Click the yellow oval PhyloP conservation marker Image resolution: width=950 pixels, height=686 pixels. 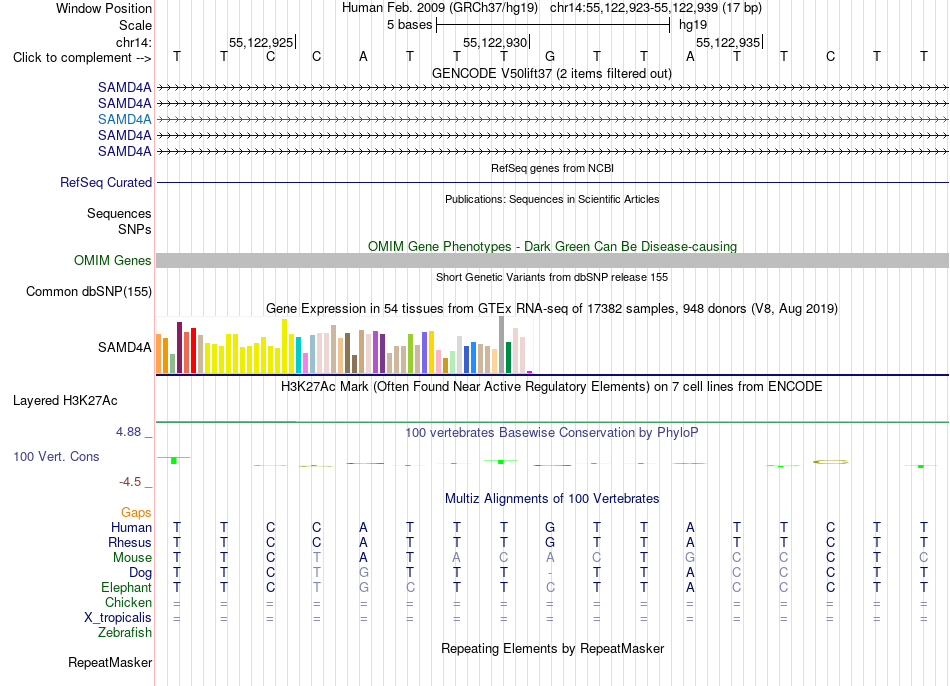(x=830, y=462)
